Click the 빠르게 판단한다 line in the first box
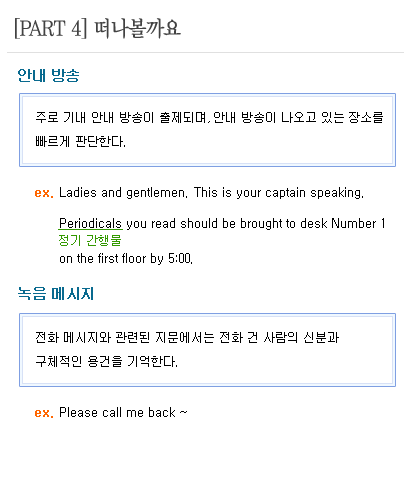Viewport: 410px width, 480px height. point(80,142)
